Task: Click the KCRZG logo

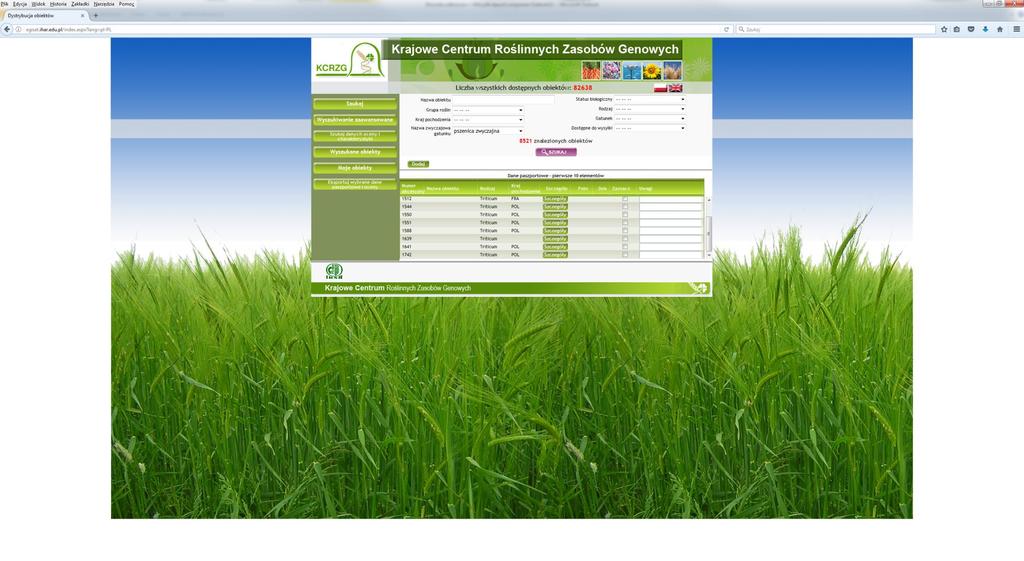Action: [349, 60]
